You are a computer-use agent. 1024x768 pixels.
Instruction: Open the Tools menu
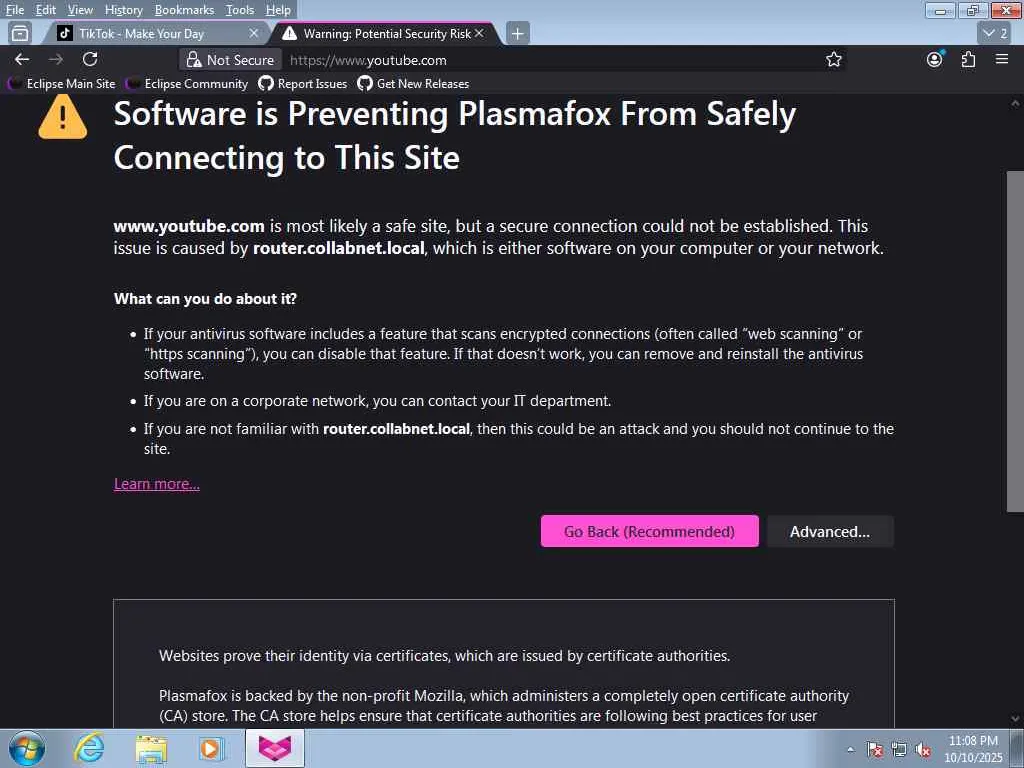click(x=240, y=10)
